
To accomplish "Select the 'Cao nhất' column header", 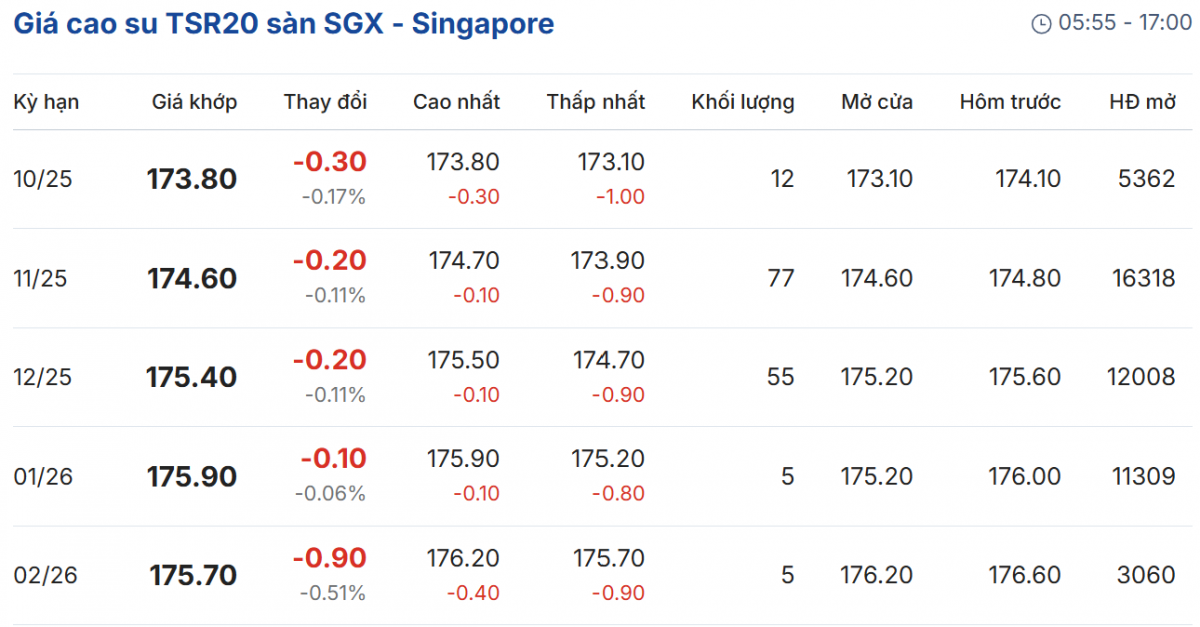I will click(456, 101).
